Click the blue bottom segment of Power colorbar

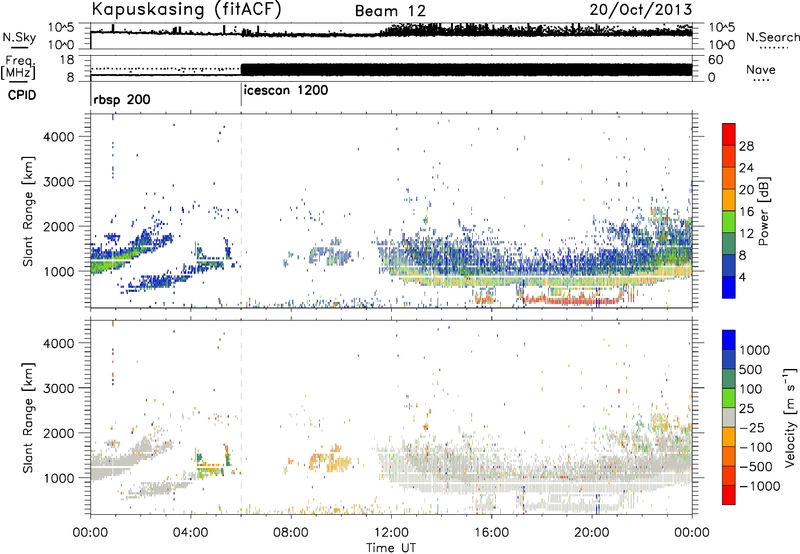tap(729, 288)
